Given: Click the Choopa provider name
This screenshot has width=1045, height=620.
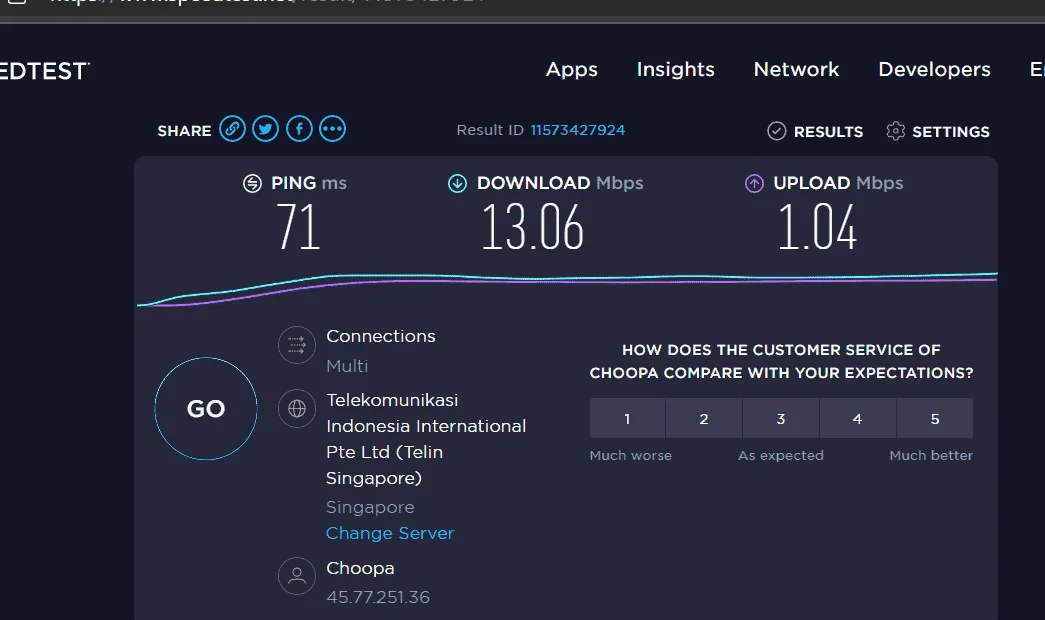Looking at the screenshot, I should click(x=360, y=569).
